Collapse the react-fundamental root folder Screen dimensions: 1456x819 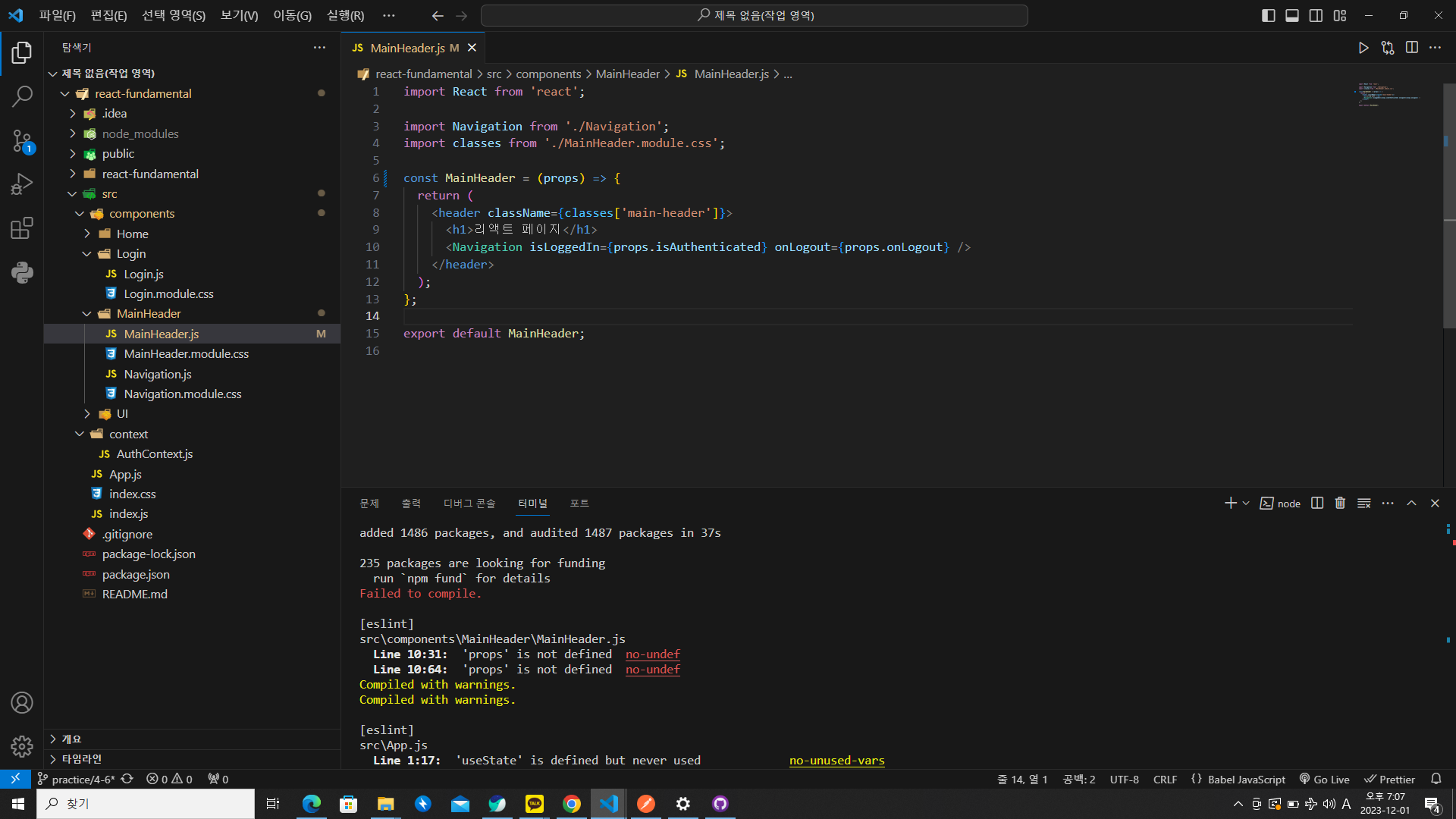[x=65, y=93]
